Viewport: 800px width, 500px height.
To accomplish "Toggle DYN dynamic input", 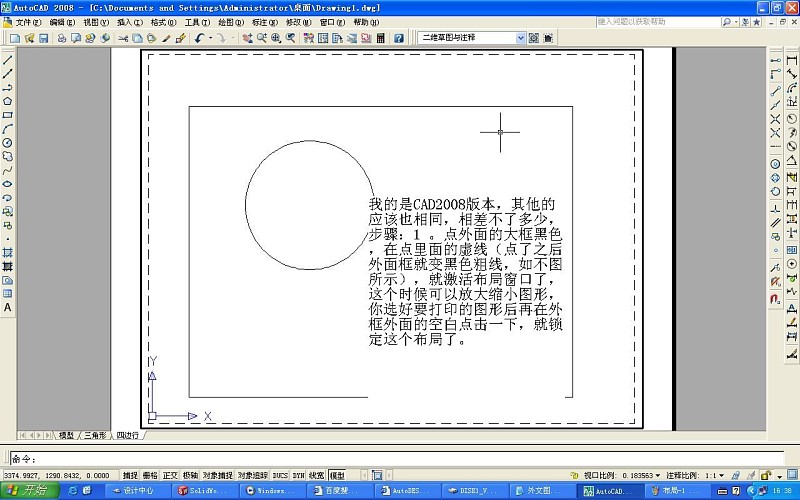I will click(298, 476).
